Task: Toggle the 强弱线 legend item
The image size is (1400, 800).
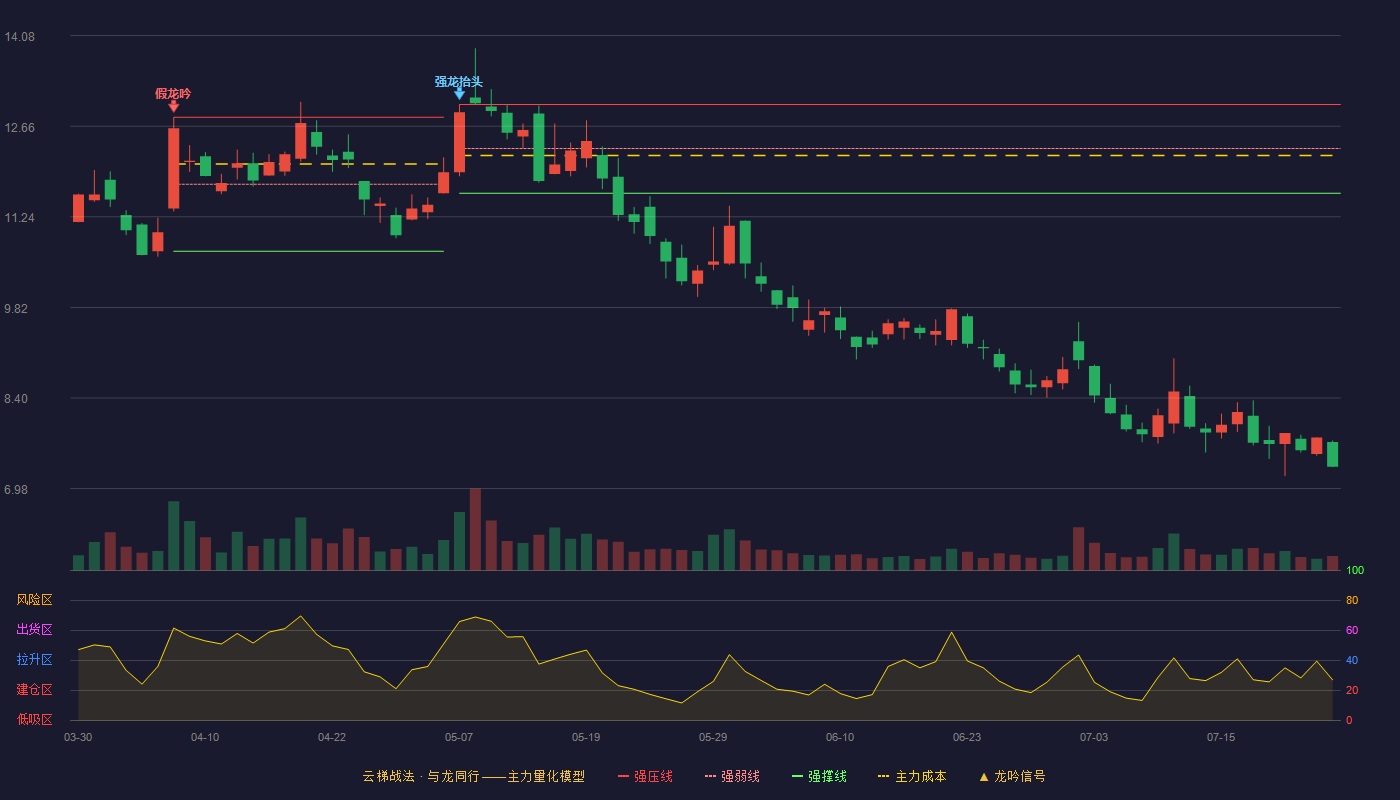Action: (732, 776)
